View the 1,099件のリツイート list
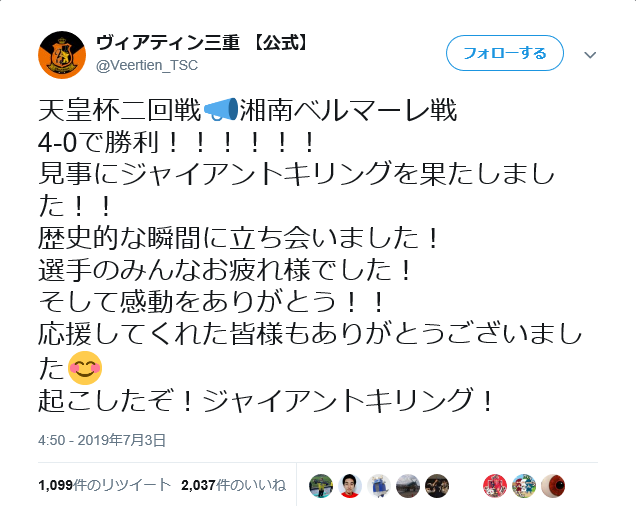Screen dimensions: 636x506 [105, 485]
